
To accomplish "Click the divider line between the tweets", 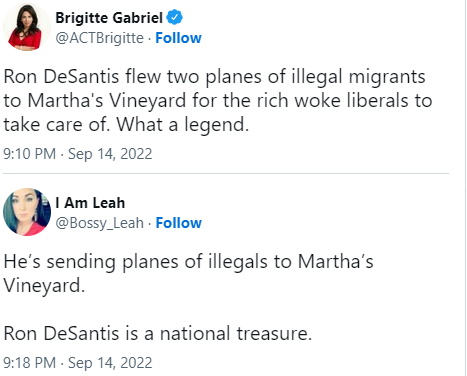I will click(x=226, y=173).
